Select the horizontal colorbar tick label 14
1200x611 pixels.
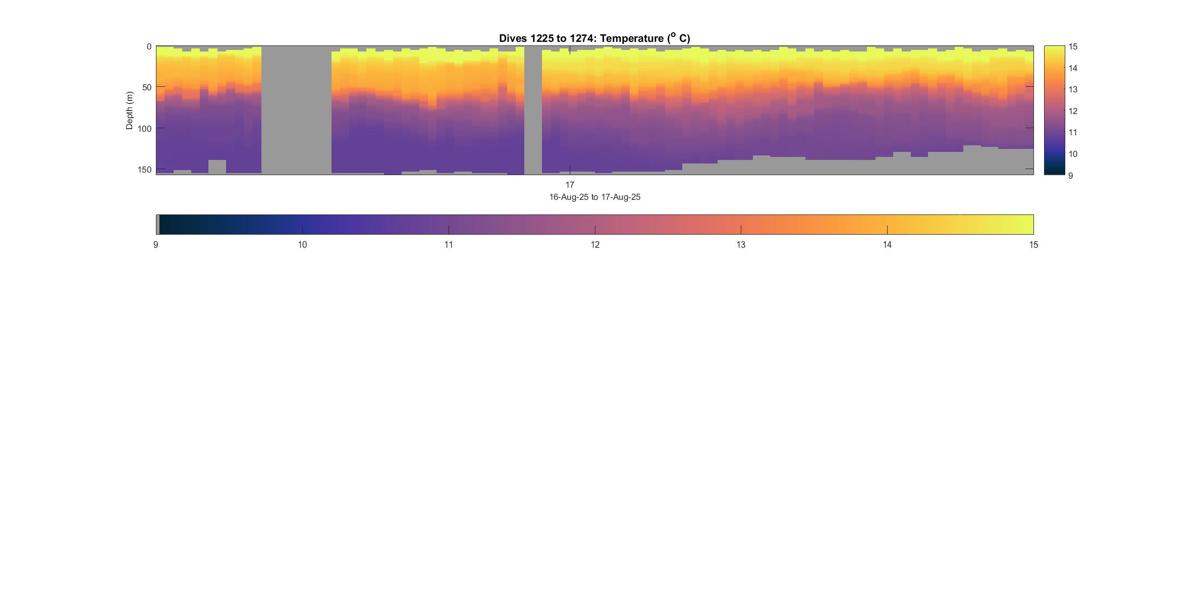coord(887,244)
